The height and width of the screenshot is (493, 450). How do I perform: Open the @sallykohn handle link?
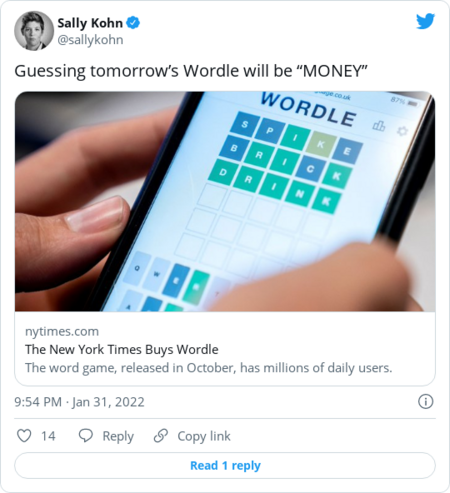[x=90, y=40]
